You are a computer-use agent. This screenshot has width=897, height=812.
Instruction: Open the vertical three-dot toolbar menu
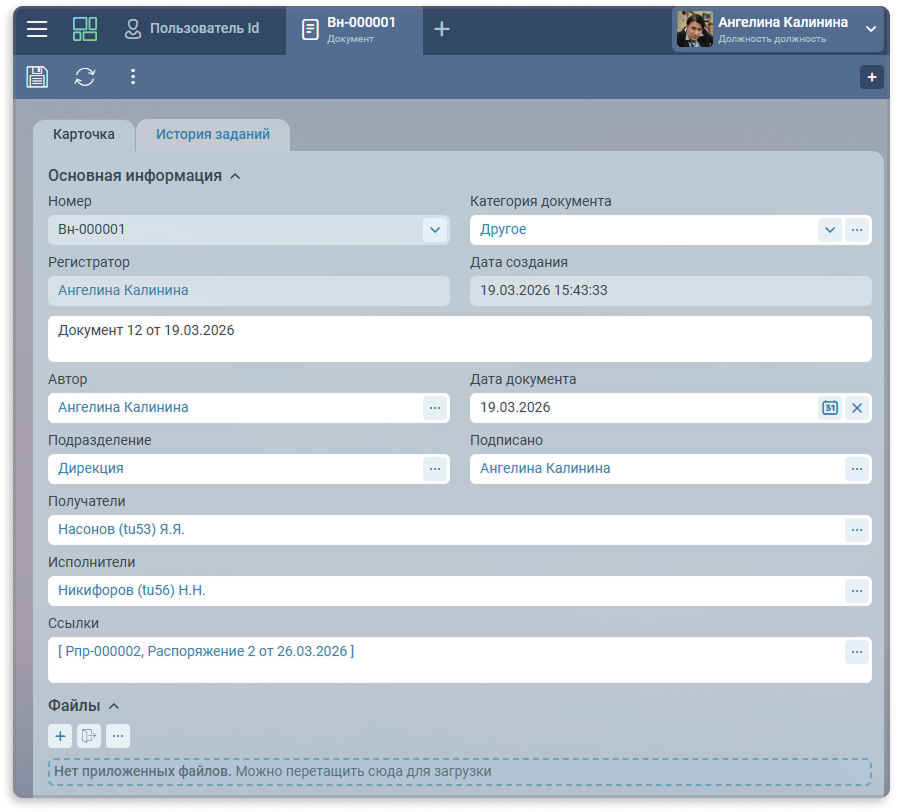point(133,77)
